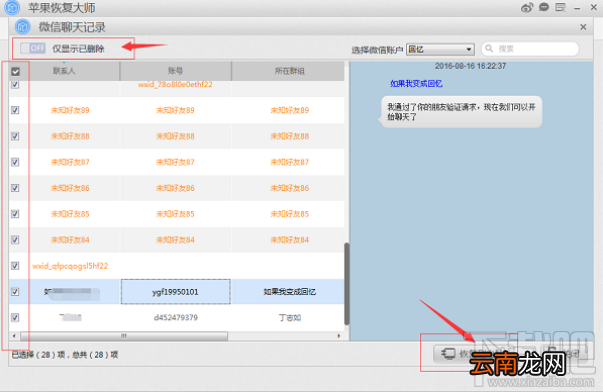Click the horizontal scrollbar right arrow
603x392 pixels.
click(x=339, y=336)
